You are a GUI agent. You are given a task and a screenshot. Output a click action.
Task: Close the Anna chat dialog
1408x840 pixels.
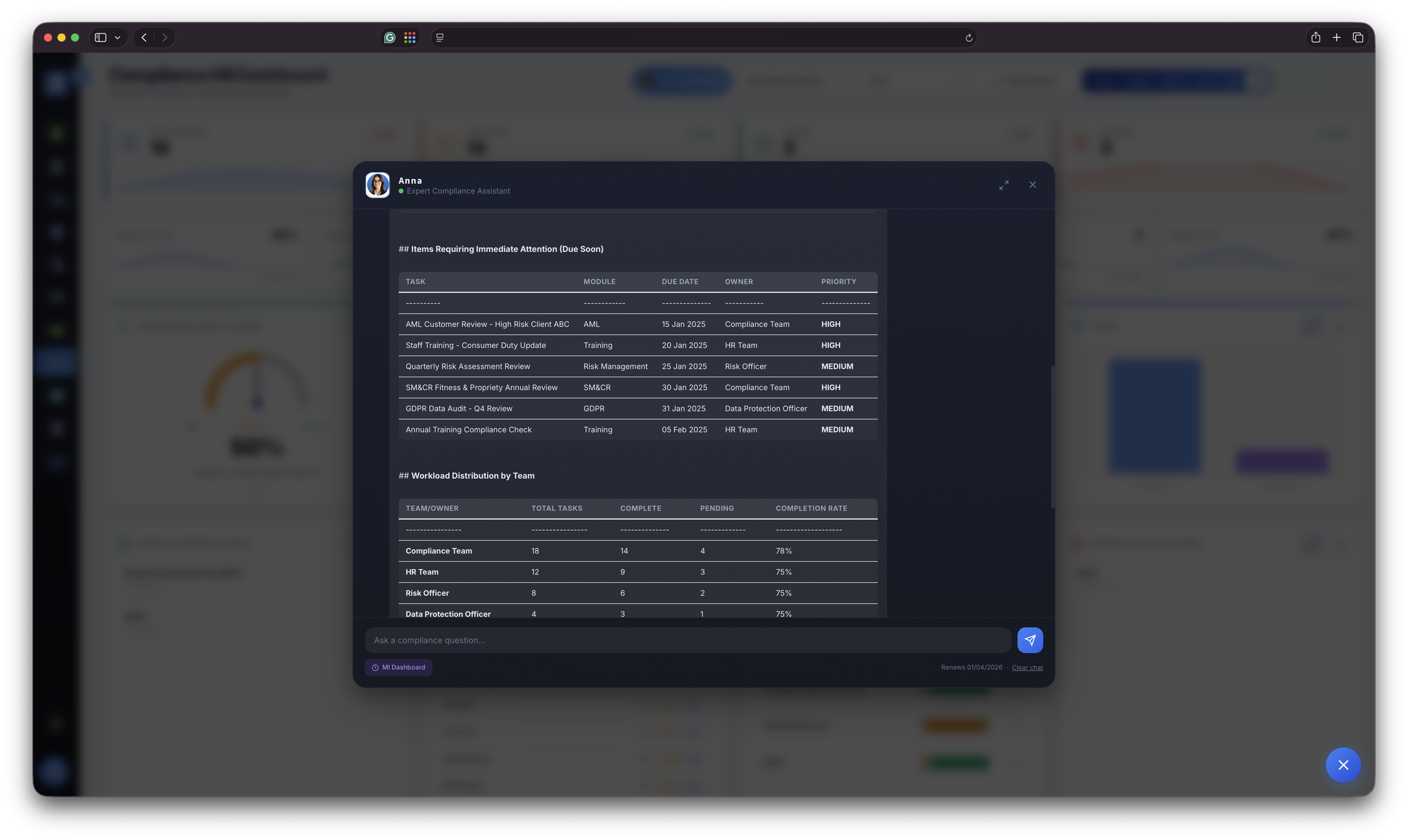pos(1032,185)
